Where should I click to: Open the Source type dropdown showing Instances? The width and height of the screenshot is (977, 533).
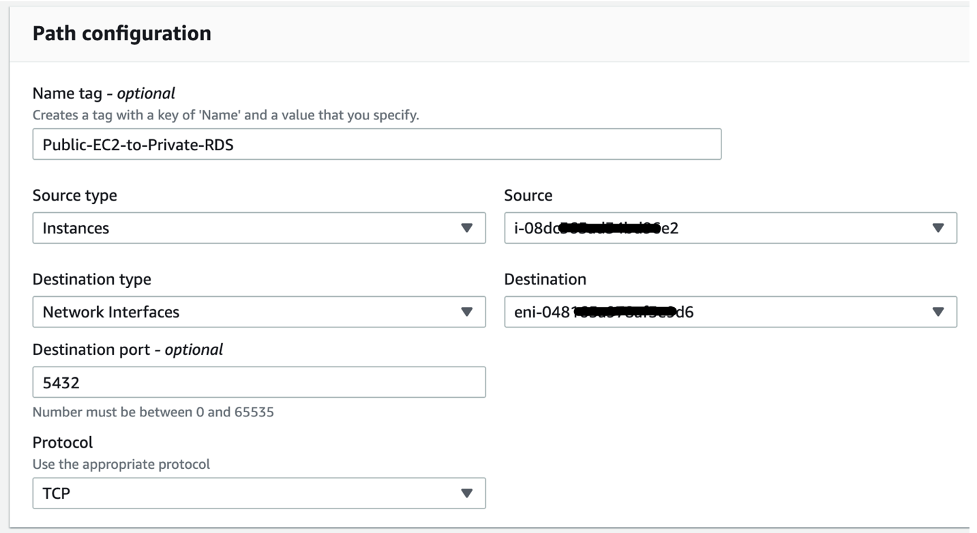[245, 228]
